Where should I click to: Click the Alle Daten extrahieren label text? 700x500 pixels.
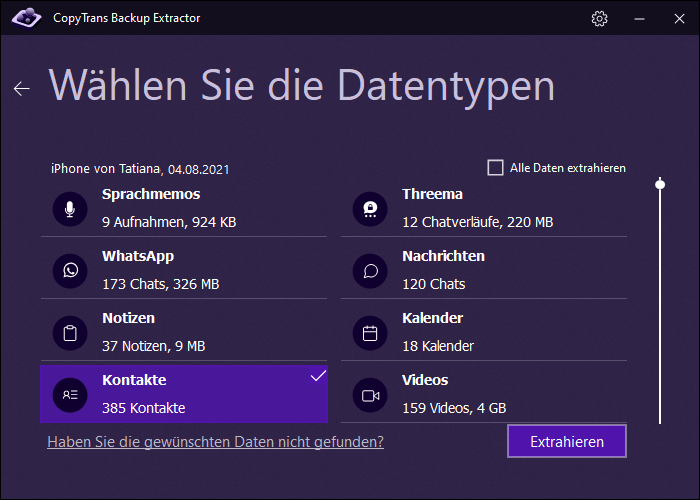[x=568, y=168]
